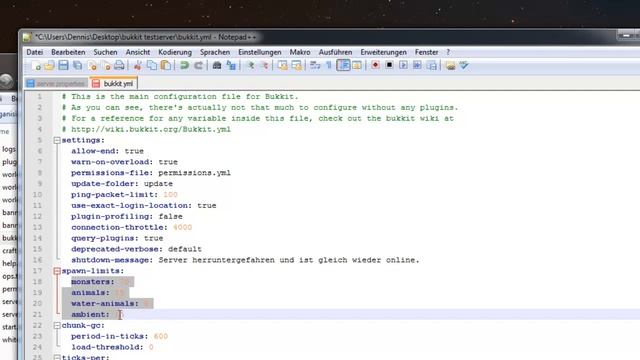Place cursor in line 'allow-end: true'
The width and height of the screenshot is (640, 360).
[x=107, y=151]
